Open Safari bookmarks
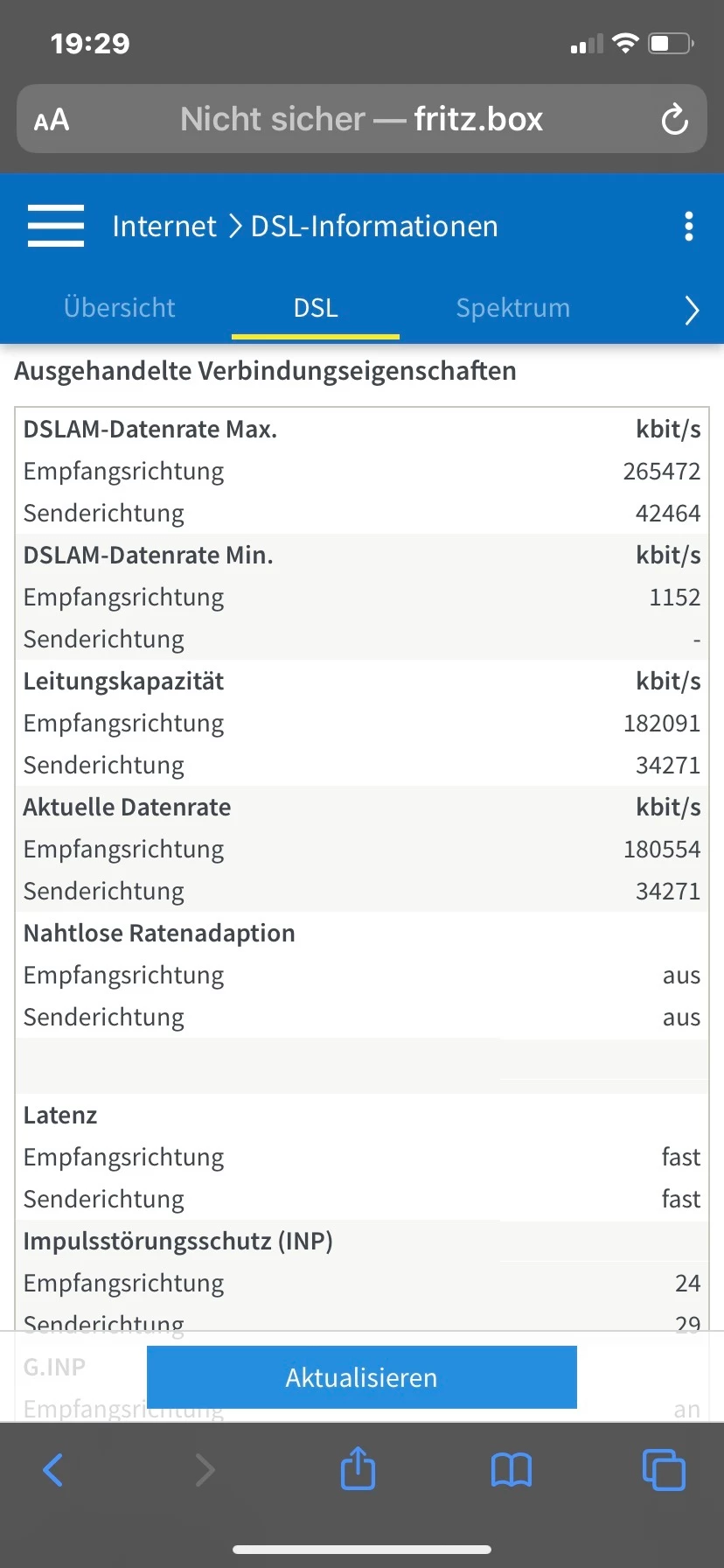This screenshot has height=1568, width=724. (x=512, y=1470)
